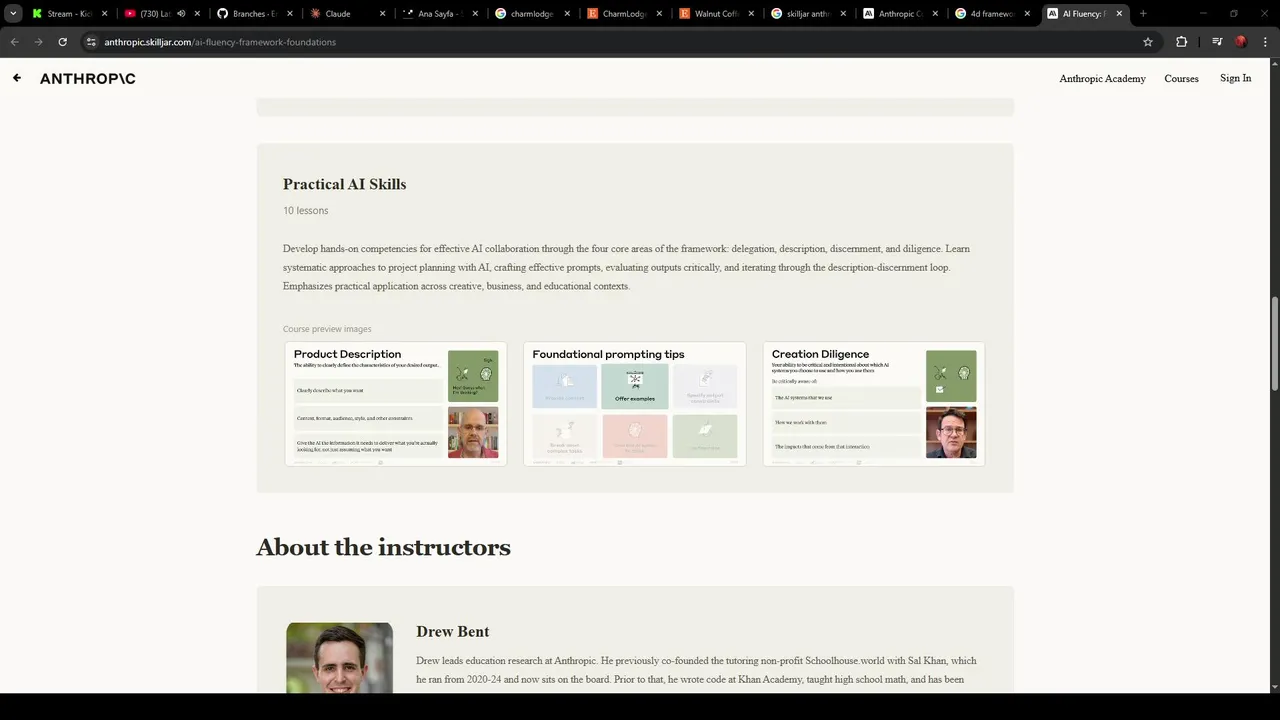Image resolution: width=1280 pixels, height=720 pixels.
Task: Click the address bar URL
Action: pos(220,42)
